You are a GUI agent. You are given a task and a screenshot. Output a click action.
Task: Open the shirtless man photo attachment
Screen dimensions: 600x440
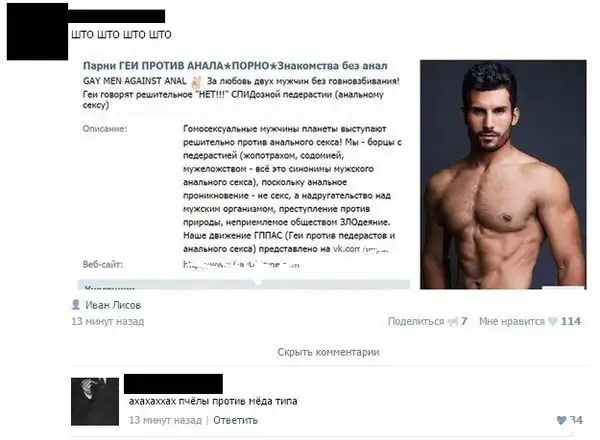pos(503,174)
